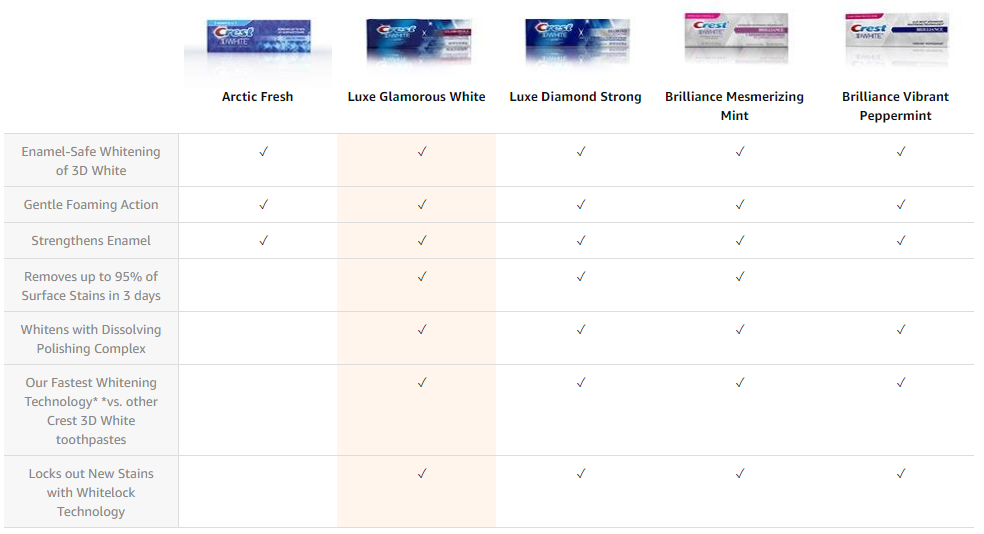Select Luxe Diamond Strong checkmark for Removes 95% Stains
984x534 pixels.
(x=581, y=276)
